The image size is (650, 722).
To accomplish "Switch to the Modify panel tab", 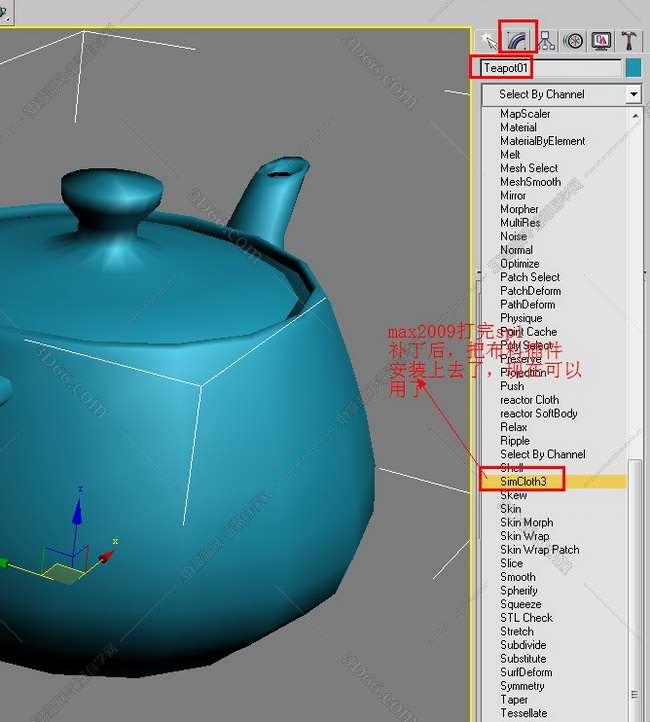I will 518,40.
